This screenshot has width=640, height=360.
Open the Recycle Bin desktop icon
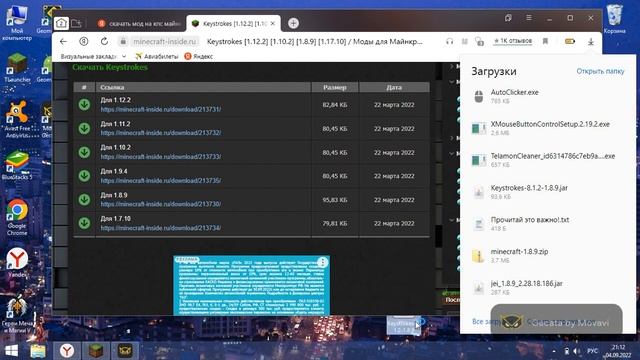click(614, 20)
